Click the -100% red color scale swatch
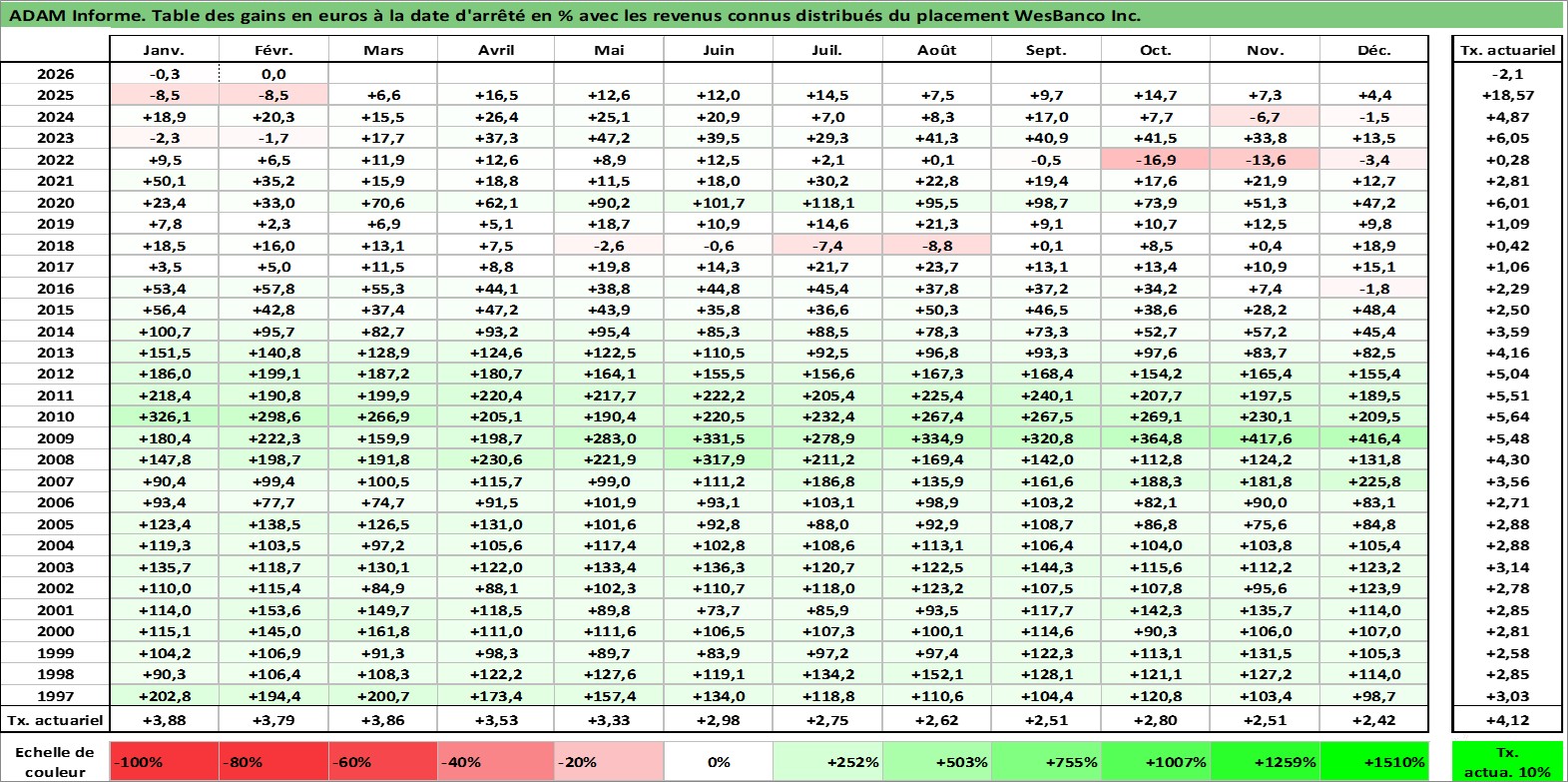1568x782 pixels. [164, 761]
